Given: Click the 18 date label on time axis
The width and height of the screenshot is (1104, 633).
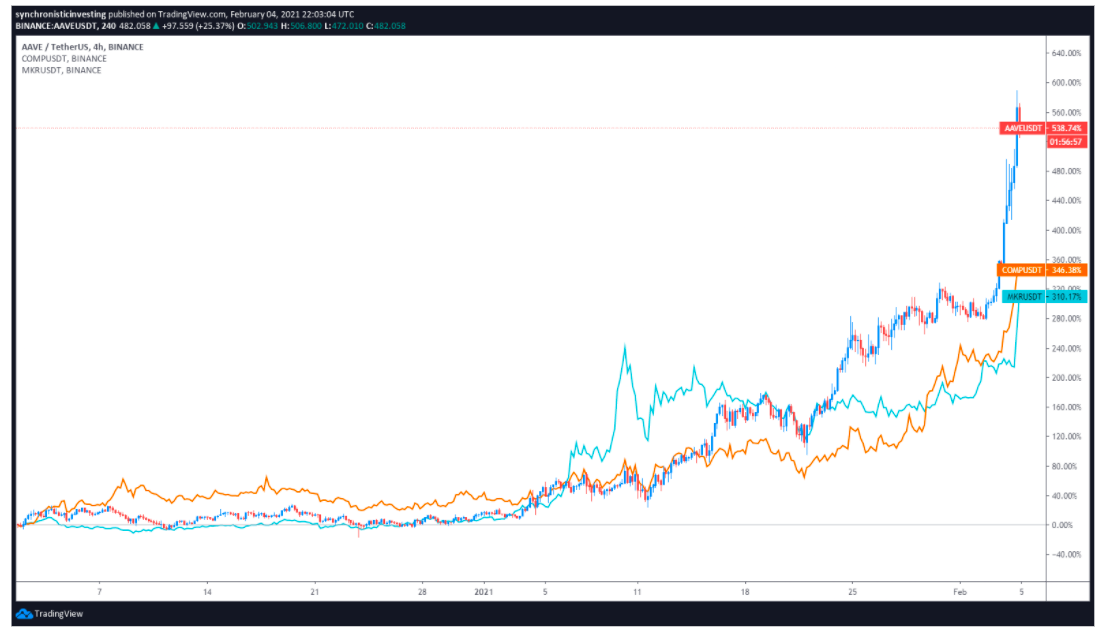Looking at the screenshot, I should (x=745, y=592).
